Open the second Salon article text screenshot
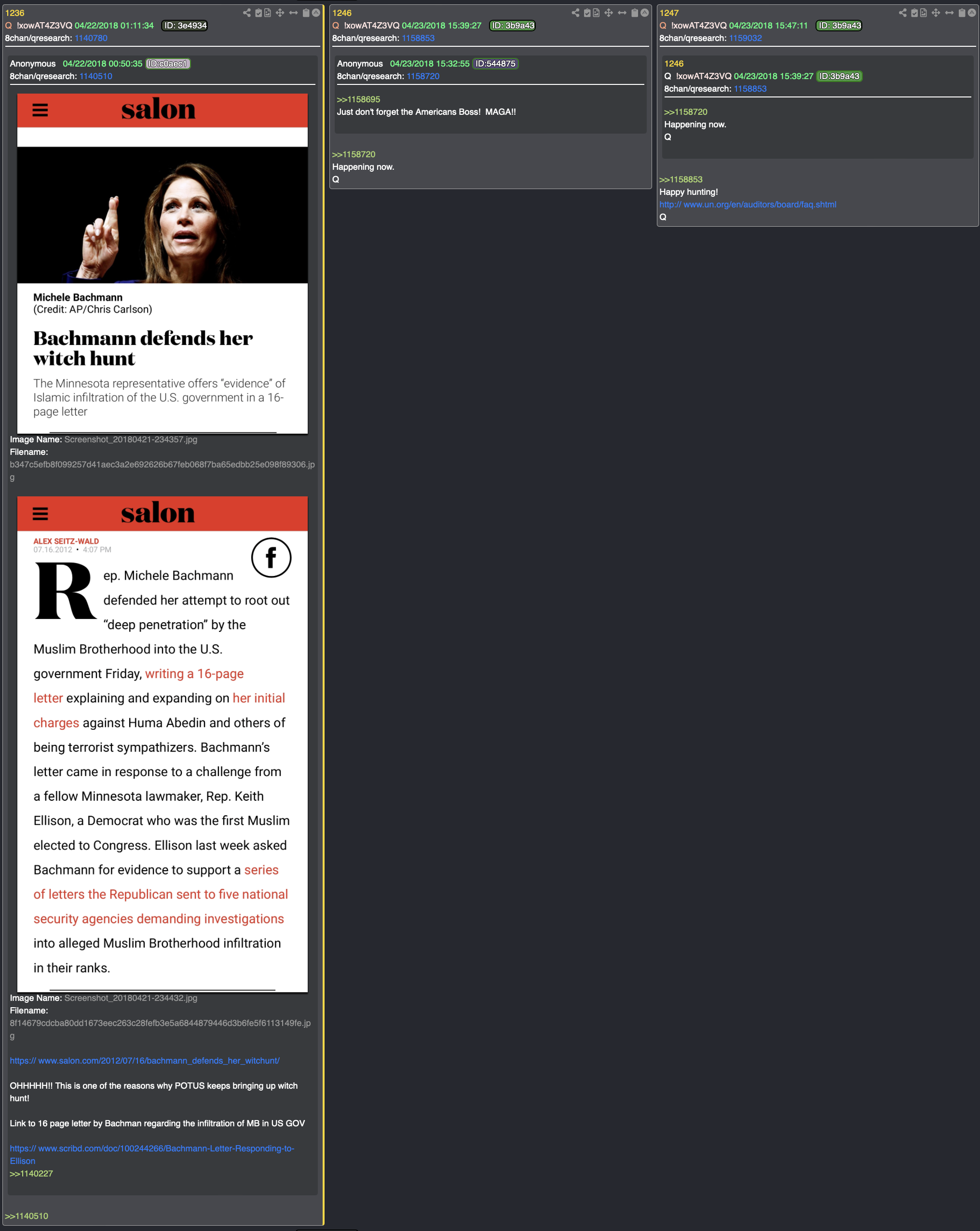Image resolution: width=980 pixels, height=1231 pixels. click(x=163, y=744)
